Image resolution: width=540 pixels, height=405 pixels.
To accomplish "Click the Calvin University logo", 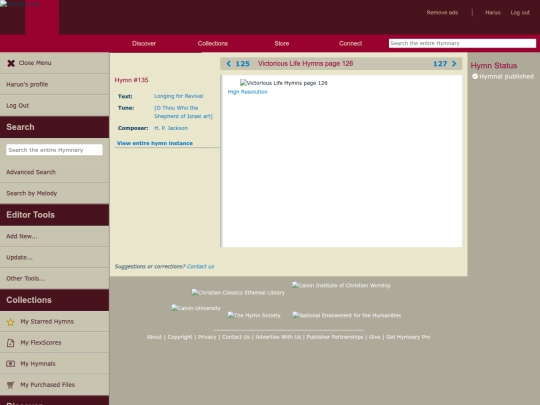I will [196, 308].
